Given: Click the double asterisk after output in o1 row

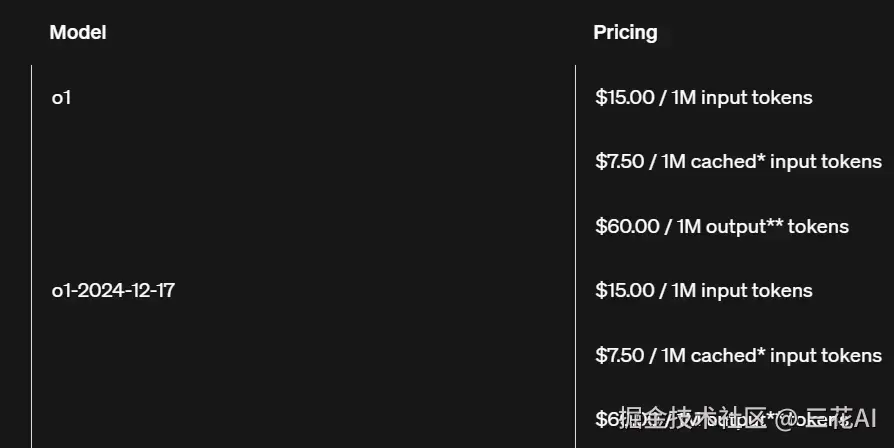Looking at the screenshot, I should (x=775, y=223).
